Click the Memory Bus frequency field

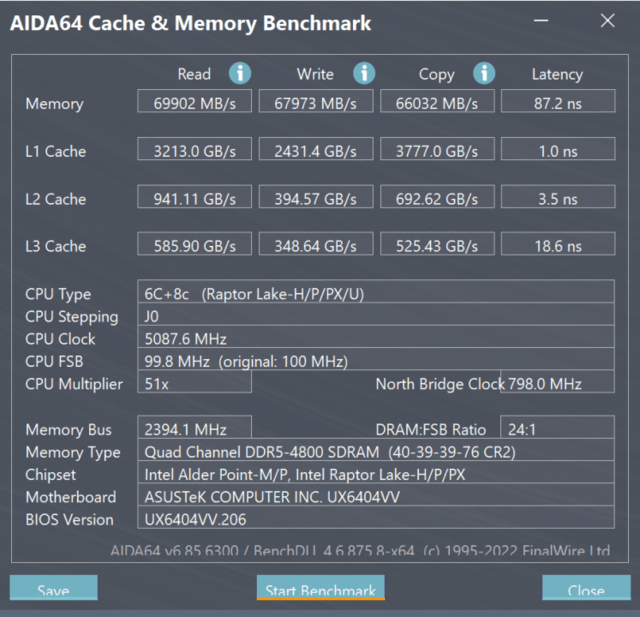[x=196, y=429]
